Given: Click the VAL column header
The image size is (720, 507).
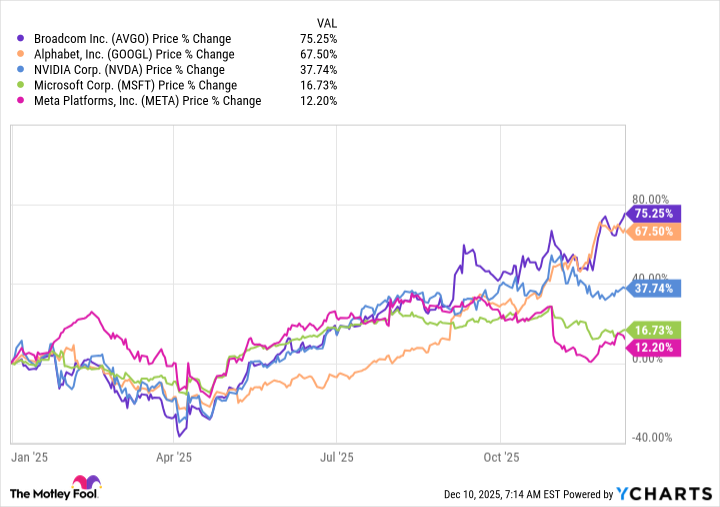Looking at the screenshot, I should (x=324, y=22).
